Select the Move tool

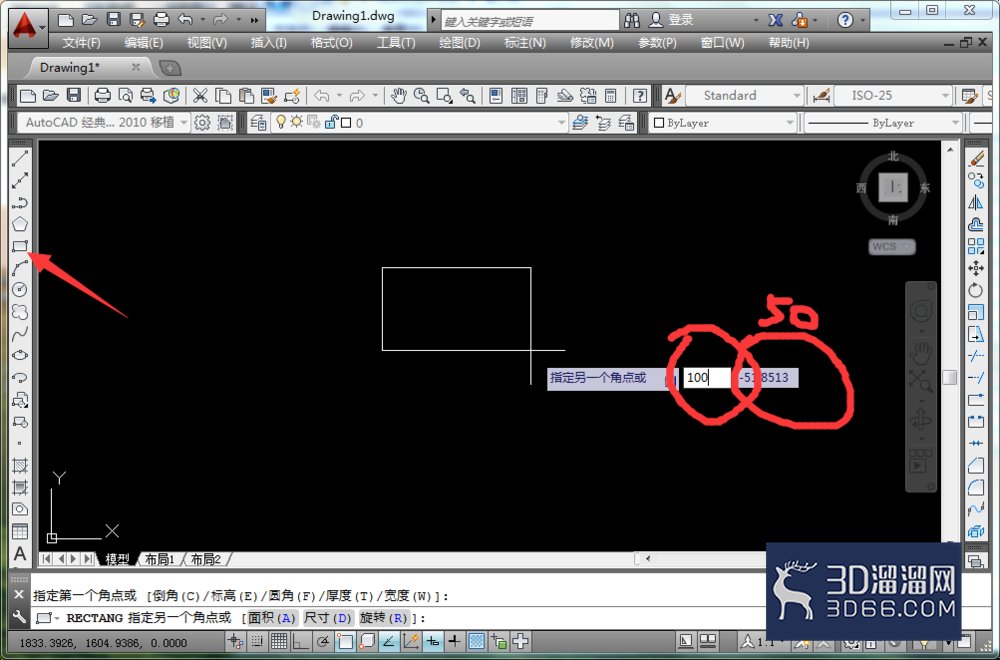[976, 268]
